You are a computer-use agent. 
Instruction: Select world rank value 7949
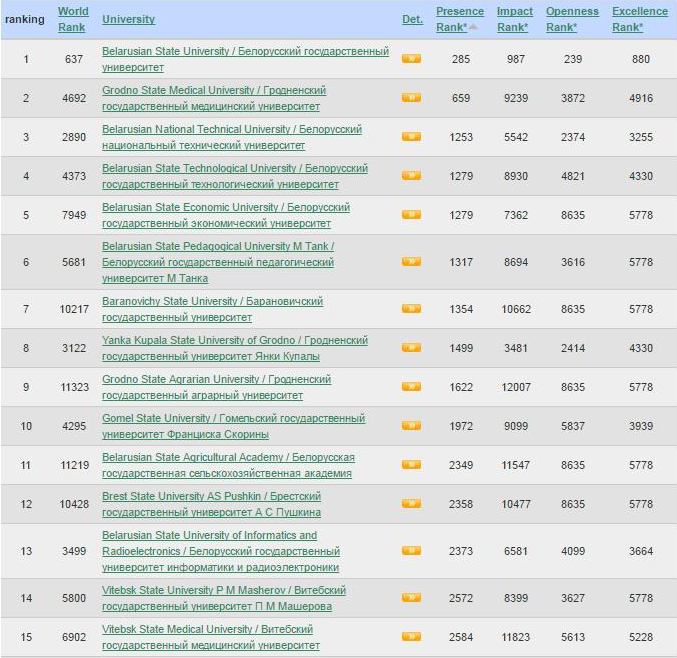pyautogui.click(x=74, y=215)
